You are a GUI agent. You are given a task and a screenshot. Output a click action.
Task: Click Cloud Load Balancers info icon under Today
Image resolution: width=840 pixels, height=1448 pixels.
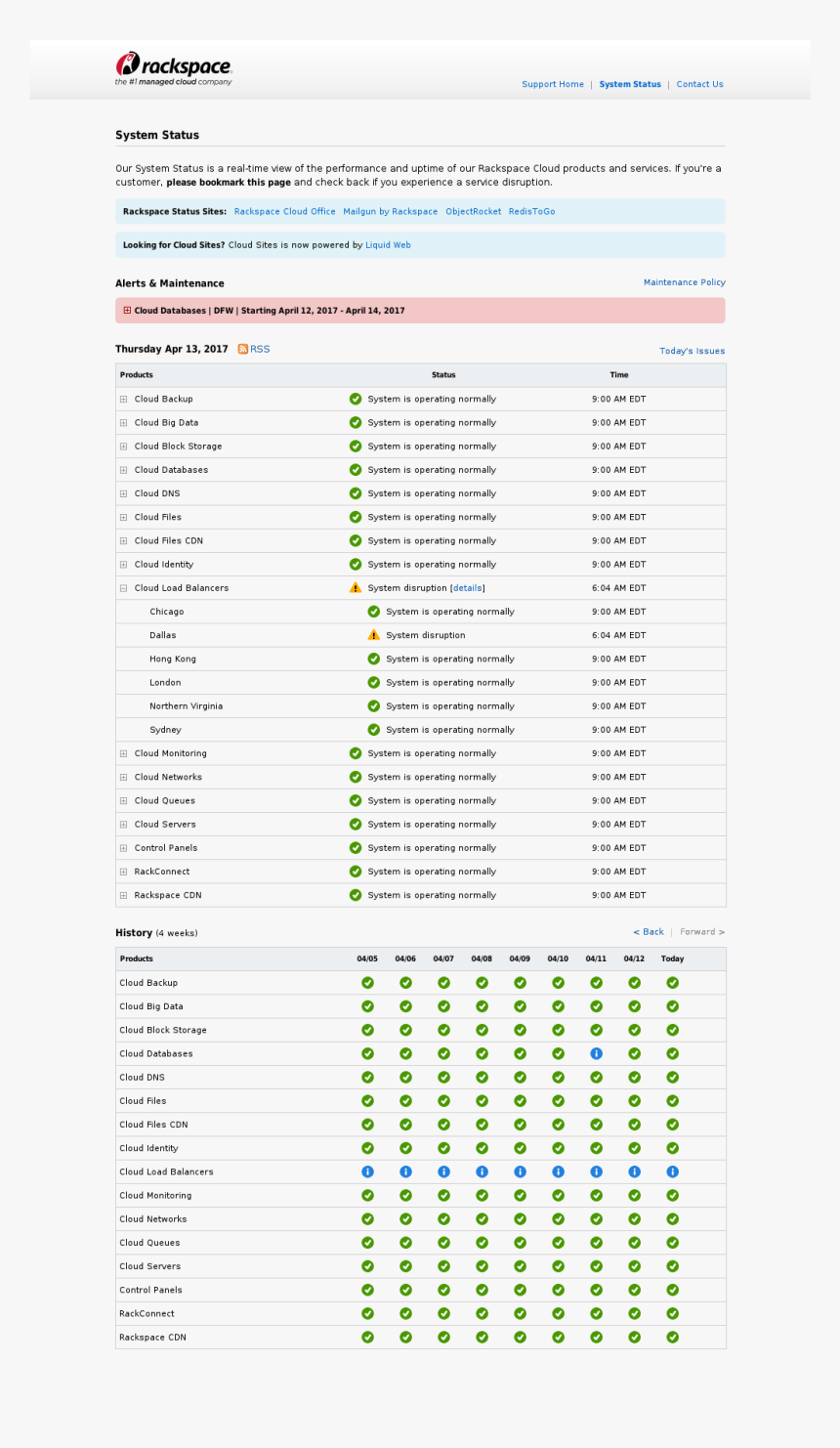tap(672, 1171)
